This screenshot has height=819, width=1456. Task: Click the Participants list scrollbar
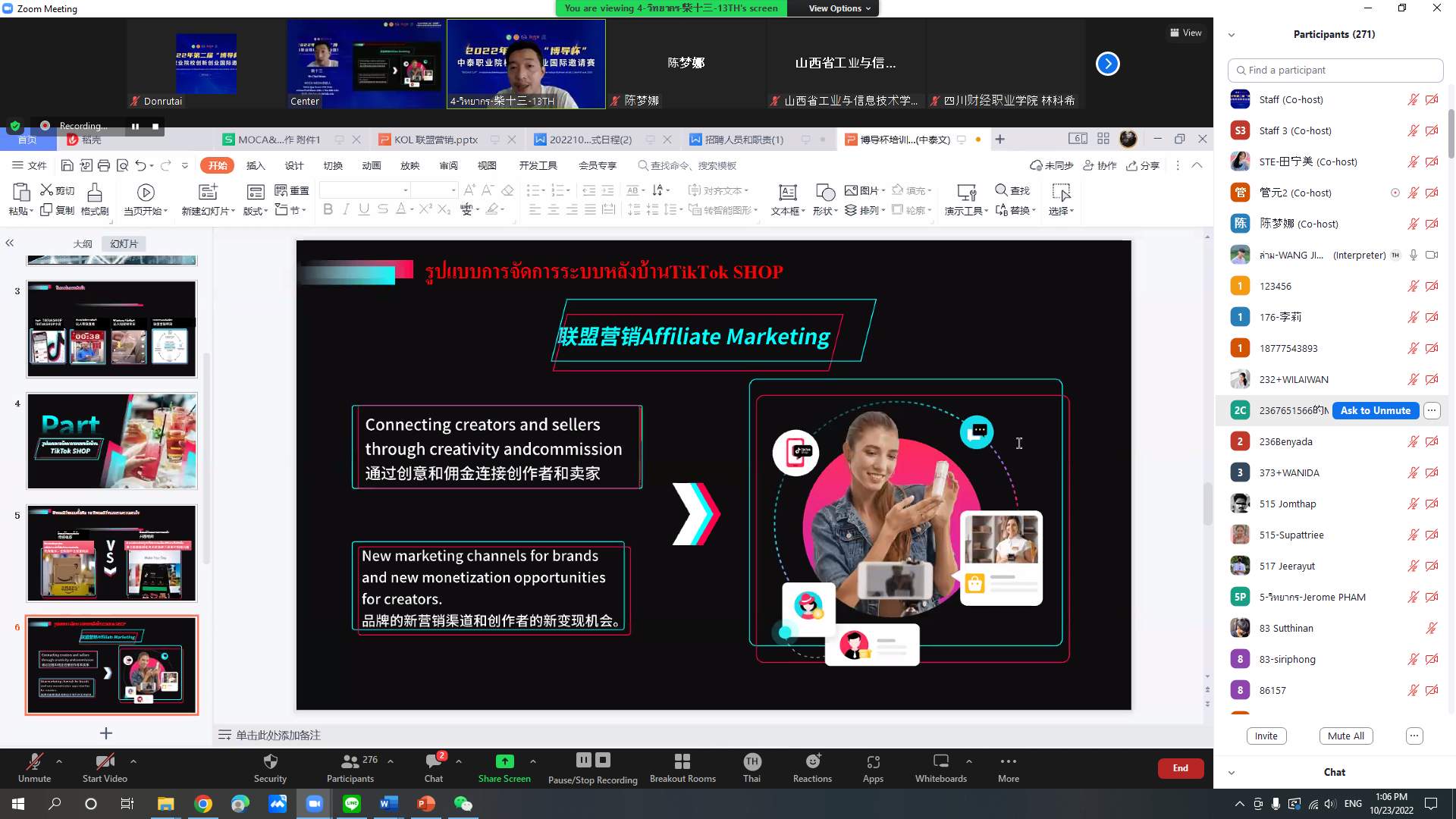pyautogui.click(x=1451, y=133)
